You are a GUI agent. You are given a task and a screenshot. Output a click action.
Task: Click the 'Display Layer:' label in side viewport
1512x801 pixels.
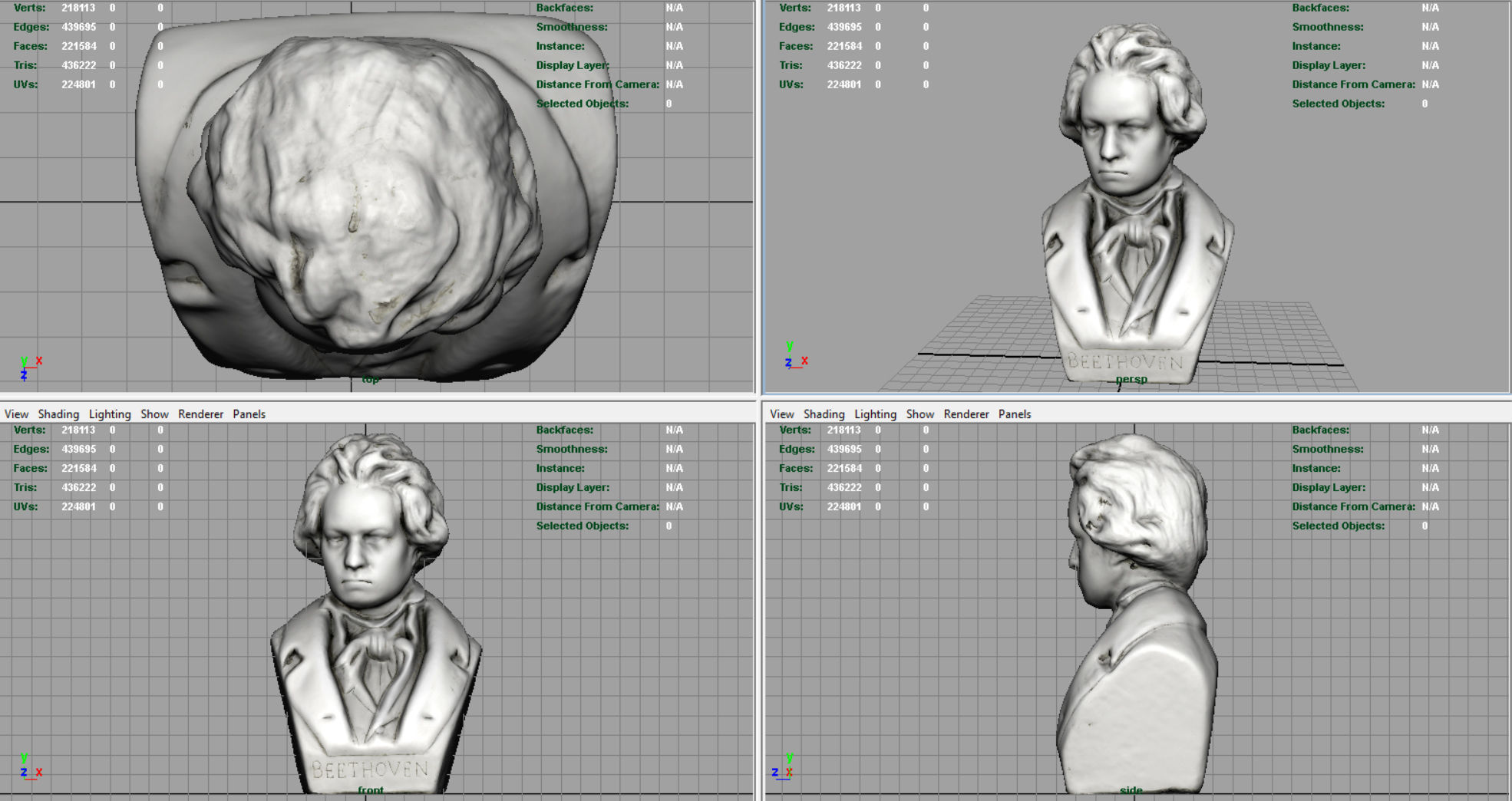pyautogui.click(x=1329, y=487)
